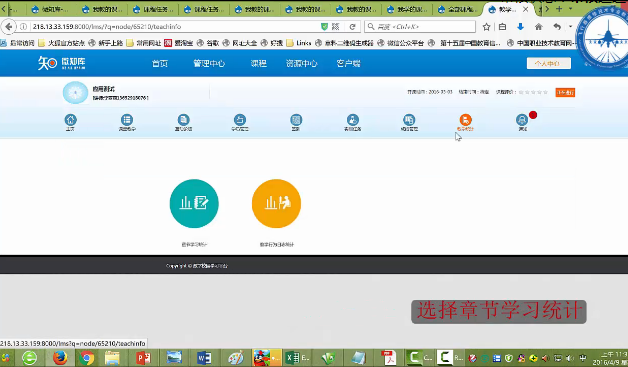Viewport: 628px width, 367px height.
Task: Close the active browser tab
Action: [525, 9]
